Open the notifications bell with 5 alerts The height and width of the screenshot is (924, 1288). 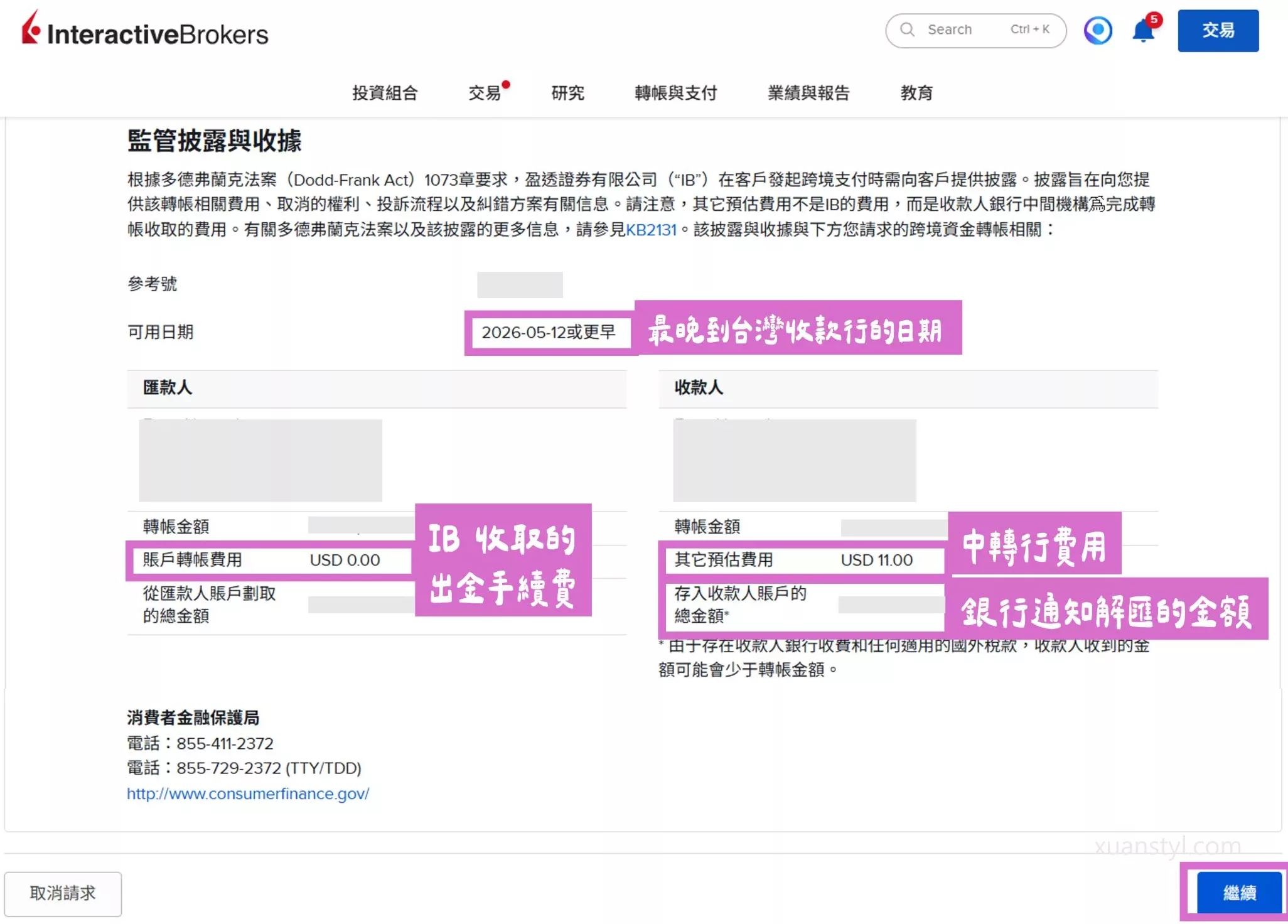[1145, 30]
